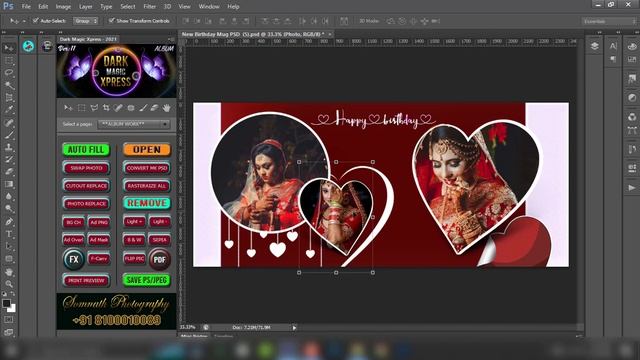640x360 pixels.
Task: Click the AUTO FILL button
Action: point(86,150)
